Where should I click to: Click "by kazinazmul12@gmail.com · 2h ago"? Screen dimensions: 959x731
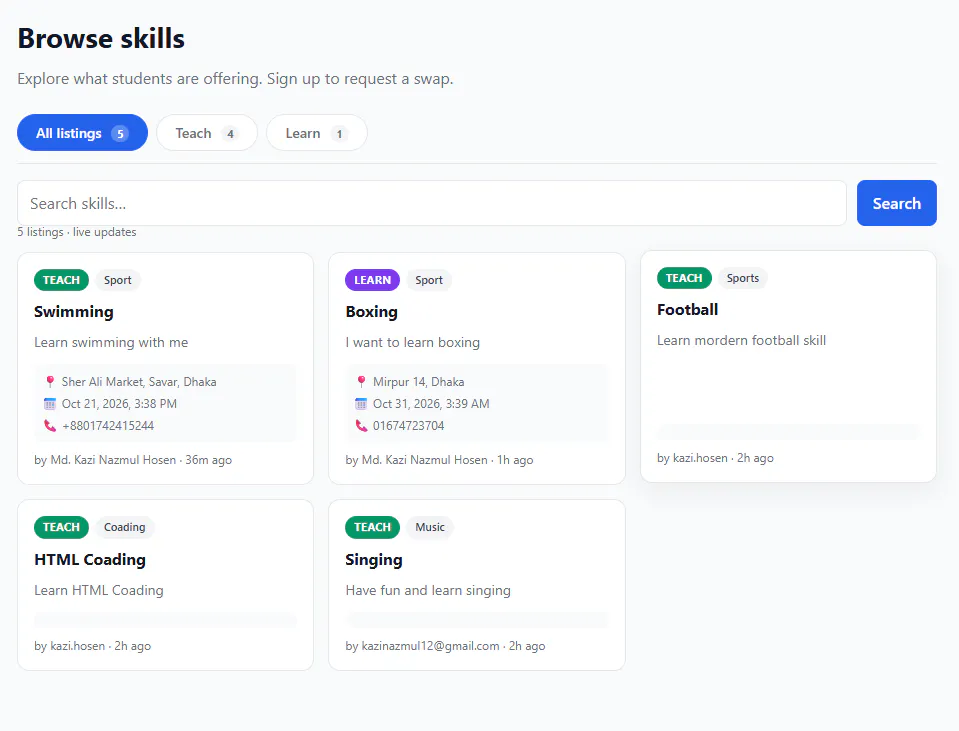(x=445, y=646)
